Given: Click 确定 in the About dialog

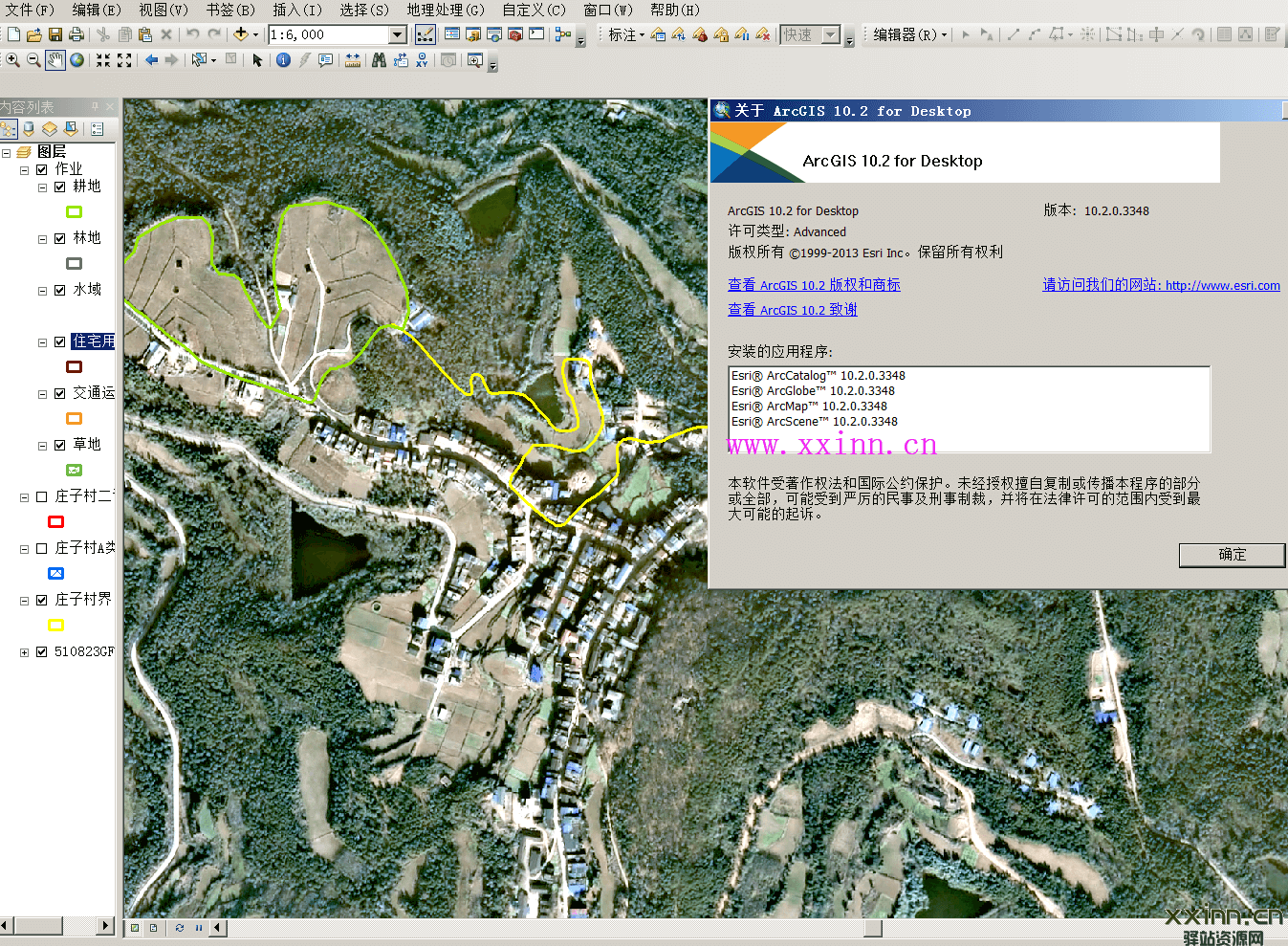Looking at the screenshot, I should 1232,555.
